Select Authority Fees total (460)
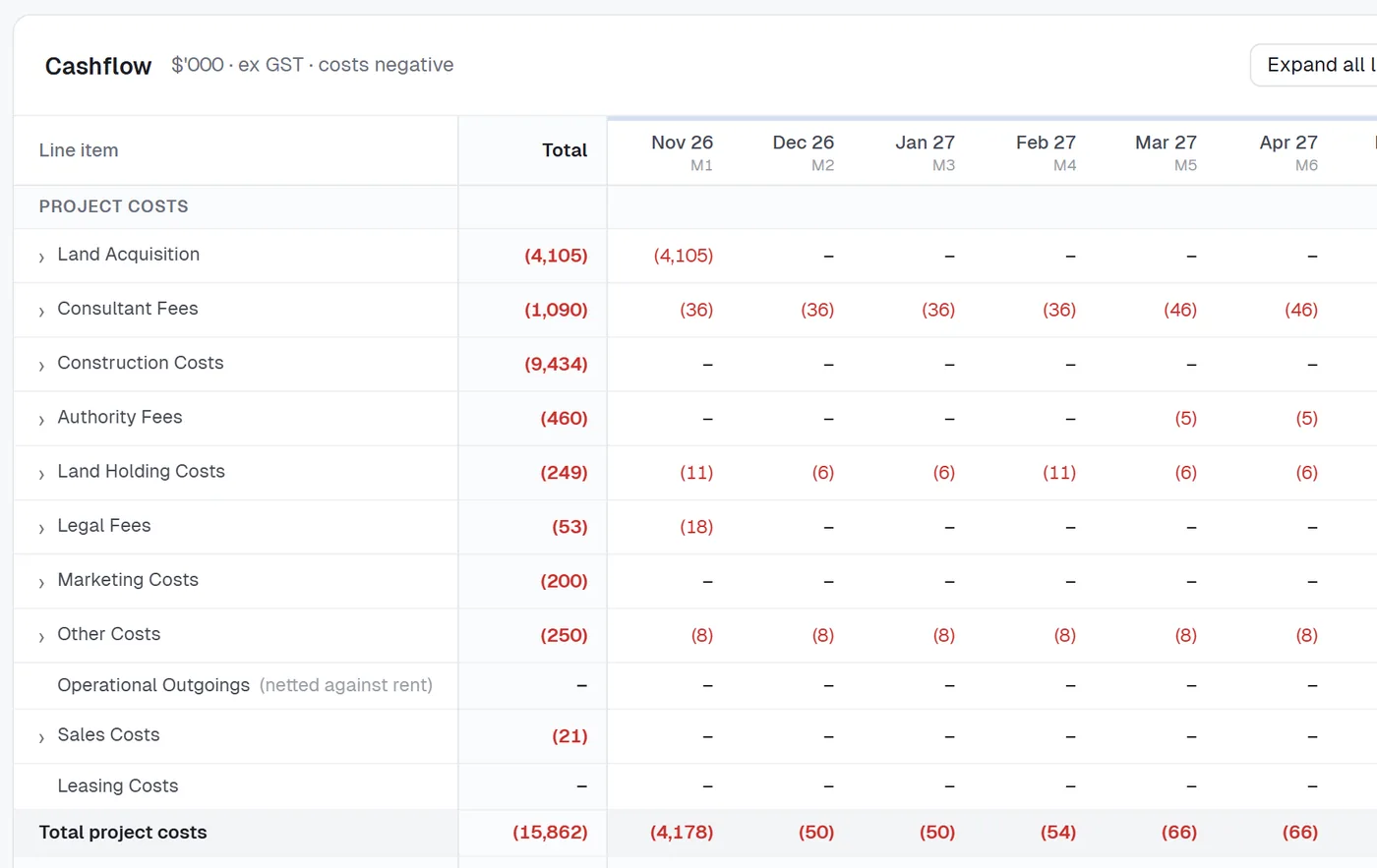This screenshot has width=1377, height=868. click(x=564, y=419)
